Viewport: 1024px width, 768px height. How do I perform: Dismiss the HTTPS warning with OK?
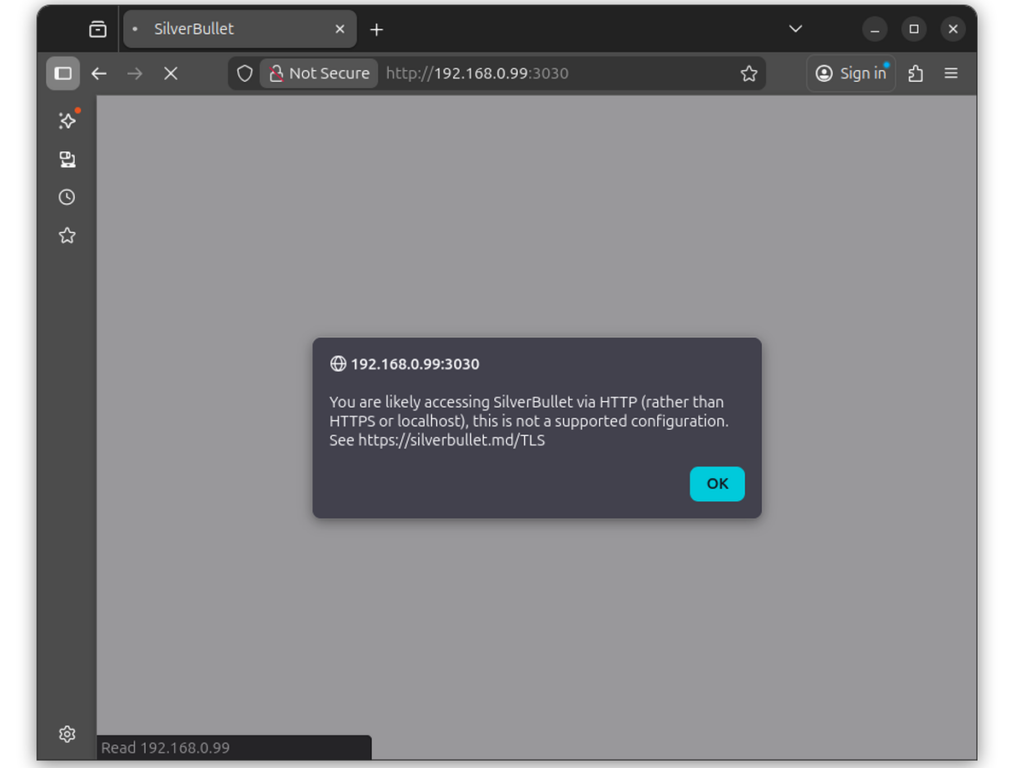(x=717, y=484)
